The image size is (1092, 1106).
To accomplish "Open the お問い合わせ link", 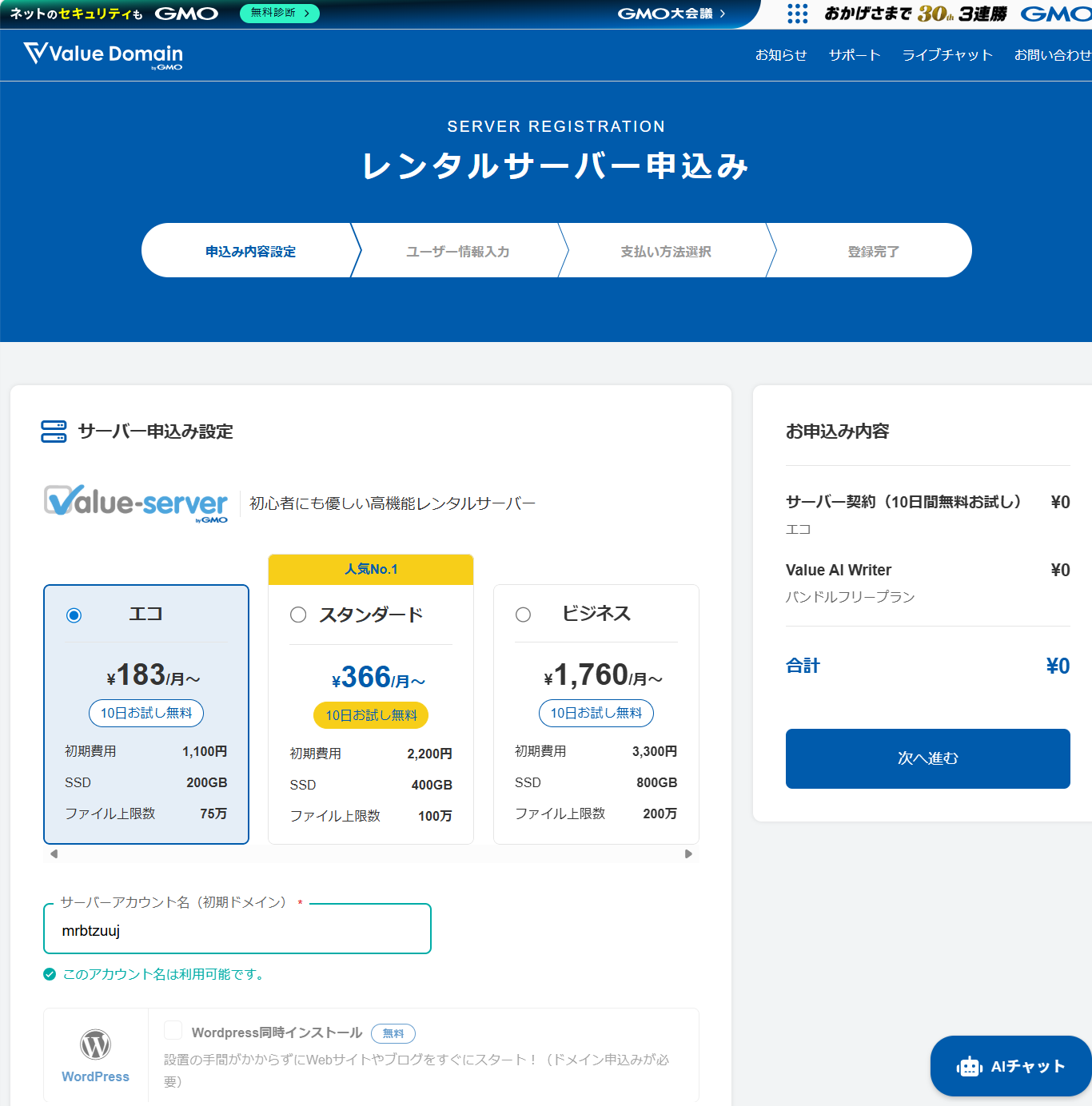I will 1052,54.
